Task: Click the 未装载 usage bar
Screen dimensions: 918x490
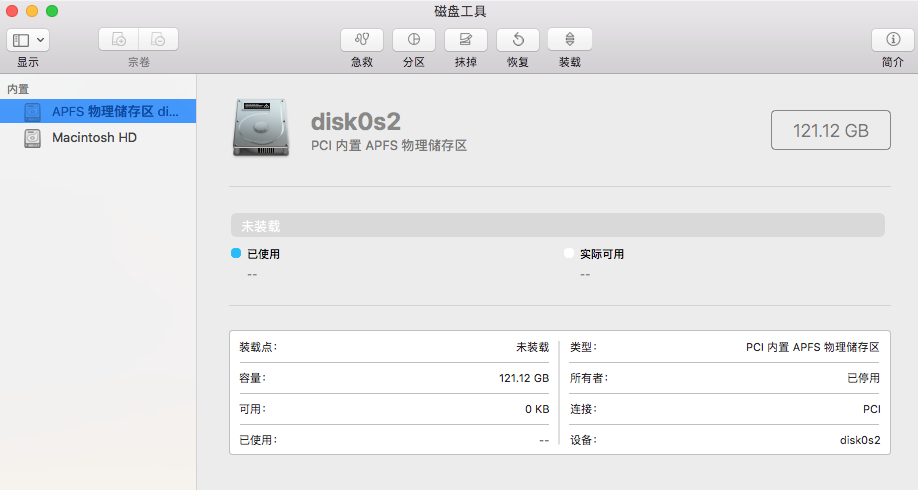Action: coord(556,226)
